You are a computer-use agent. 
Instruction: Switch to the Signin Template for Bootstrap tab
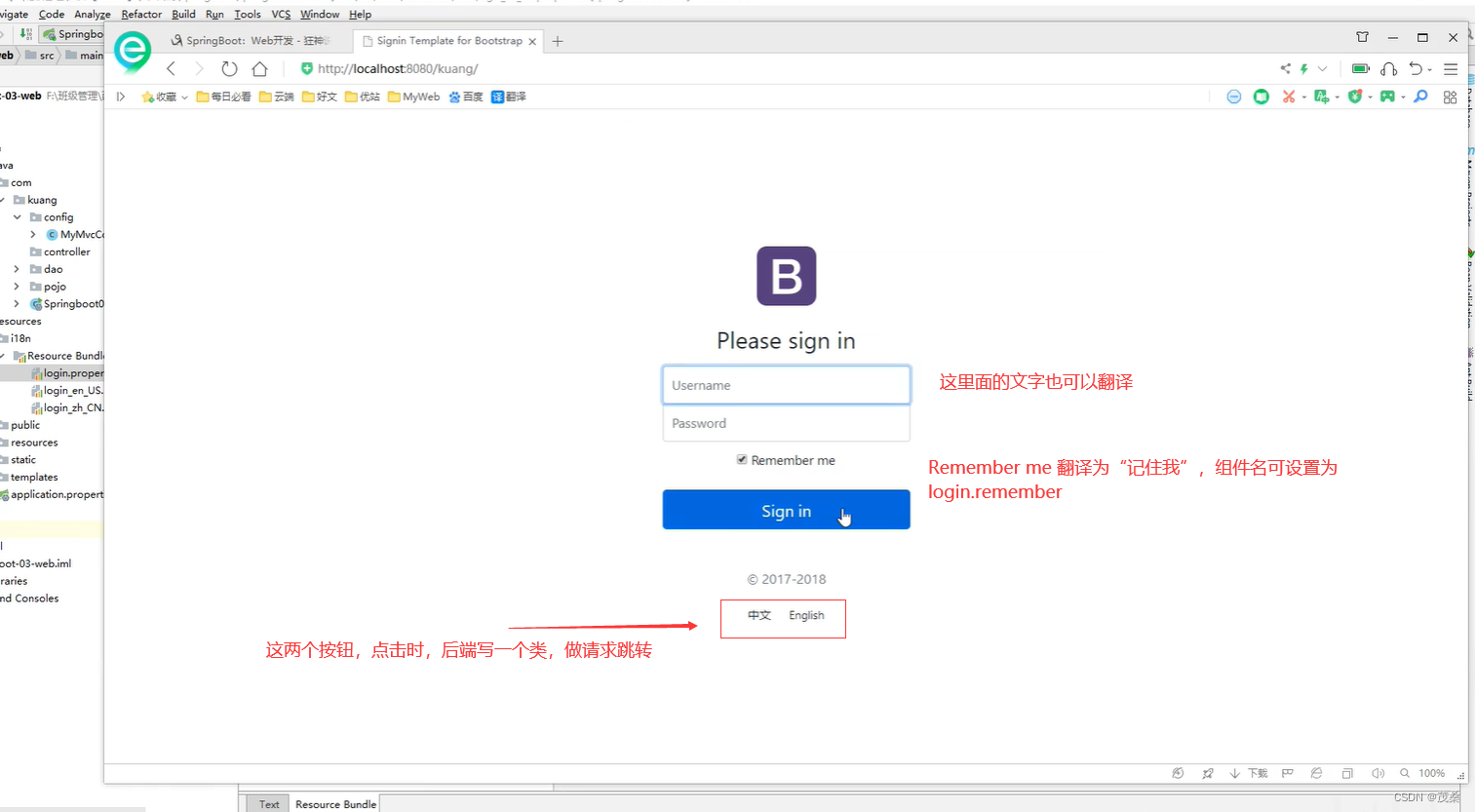446,40
